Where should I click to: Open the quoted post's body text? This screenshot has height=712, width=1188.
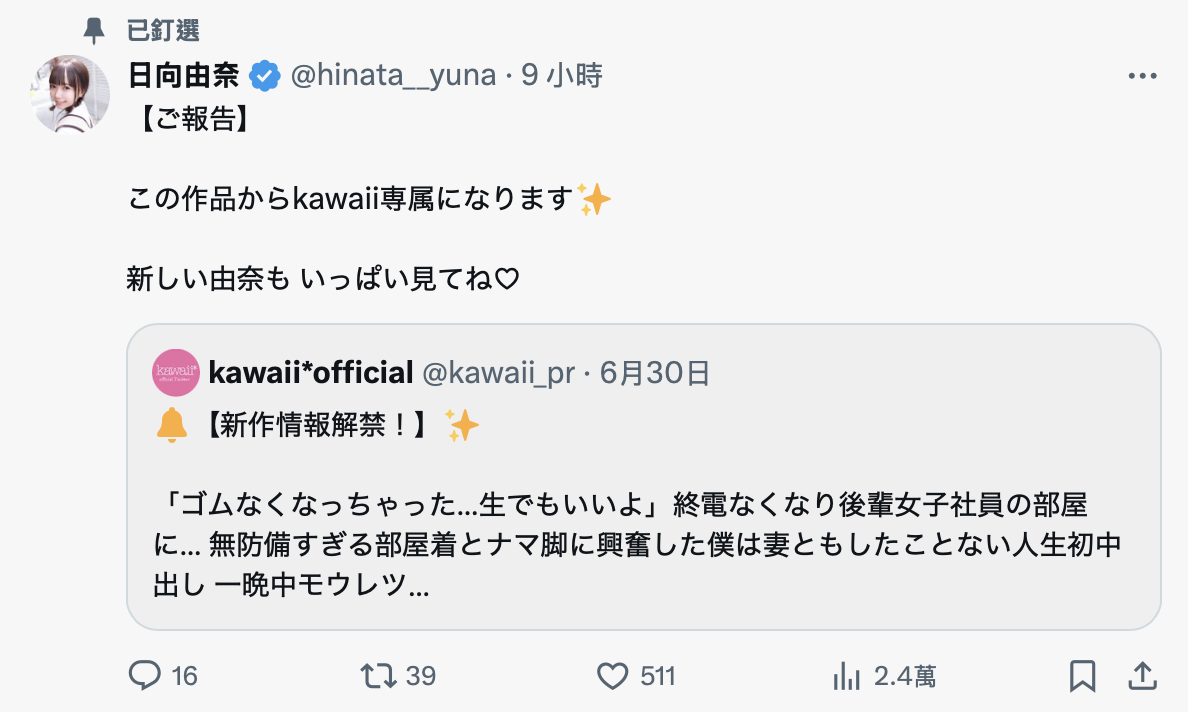640,542
